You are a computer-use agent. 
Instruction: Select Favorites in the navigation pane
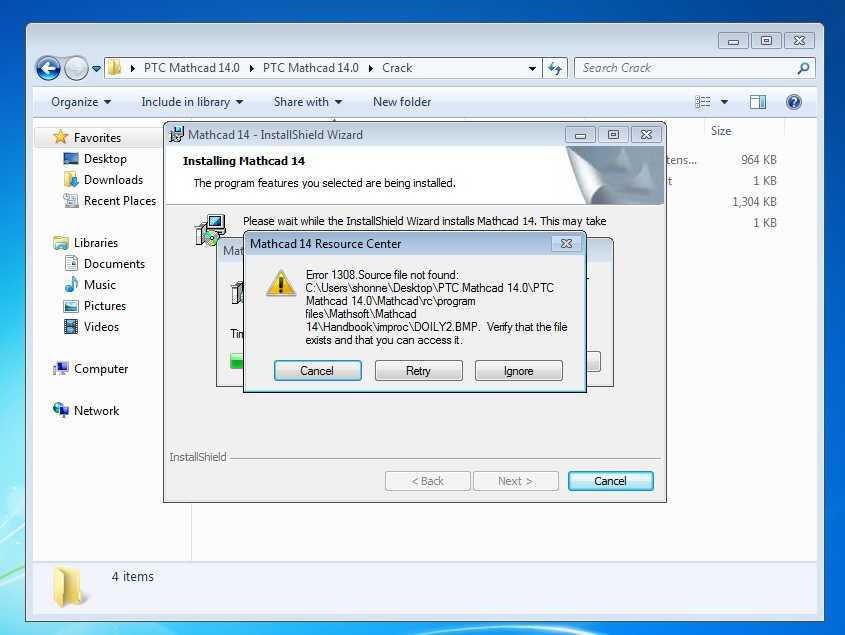coord(97,138)
